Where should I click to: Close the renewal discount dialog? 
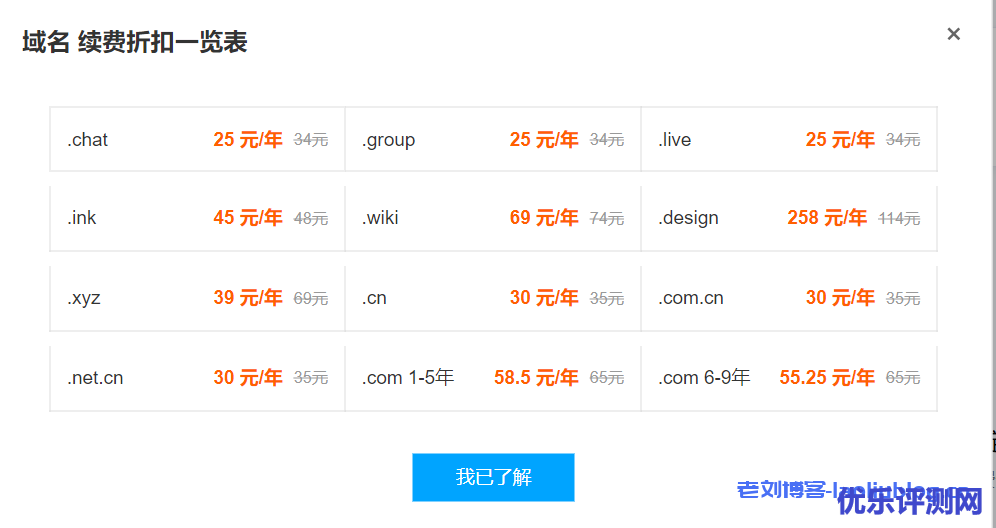(x=953, y=34)
